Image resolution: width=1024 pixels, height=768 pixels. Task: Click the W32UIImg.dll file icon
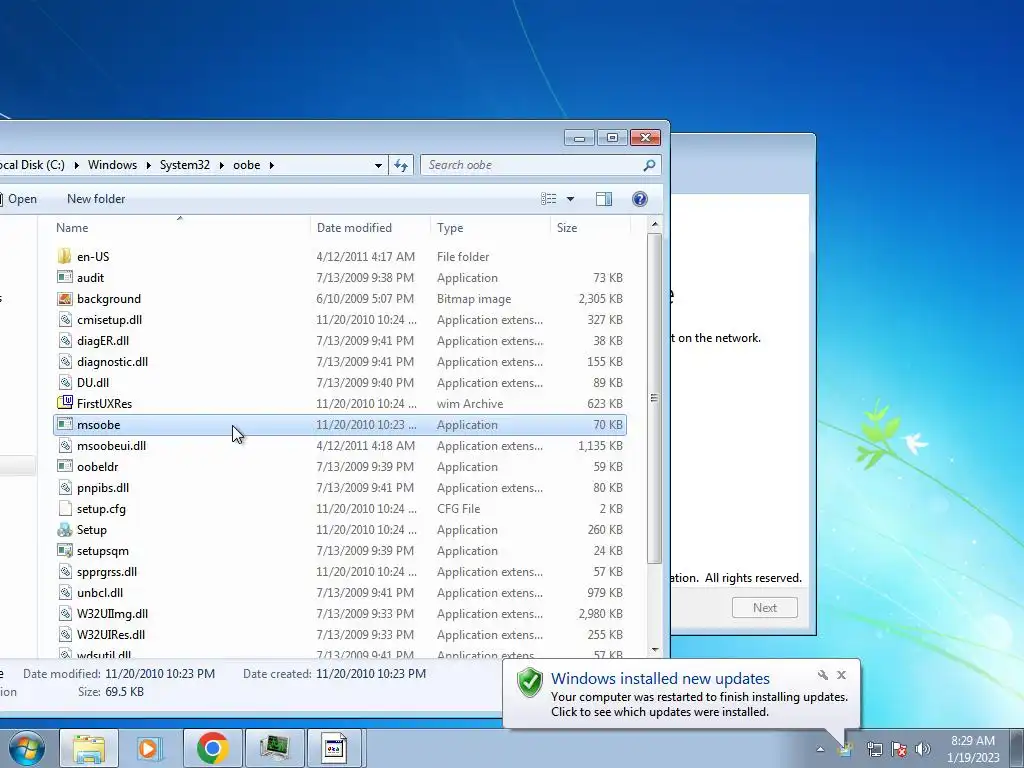point(65,613)
